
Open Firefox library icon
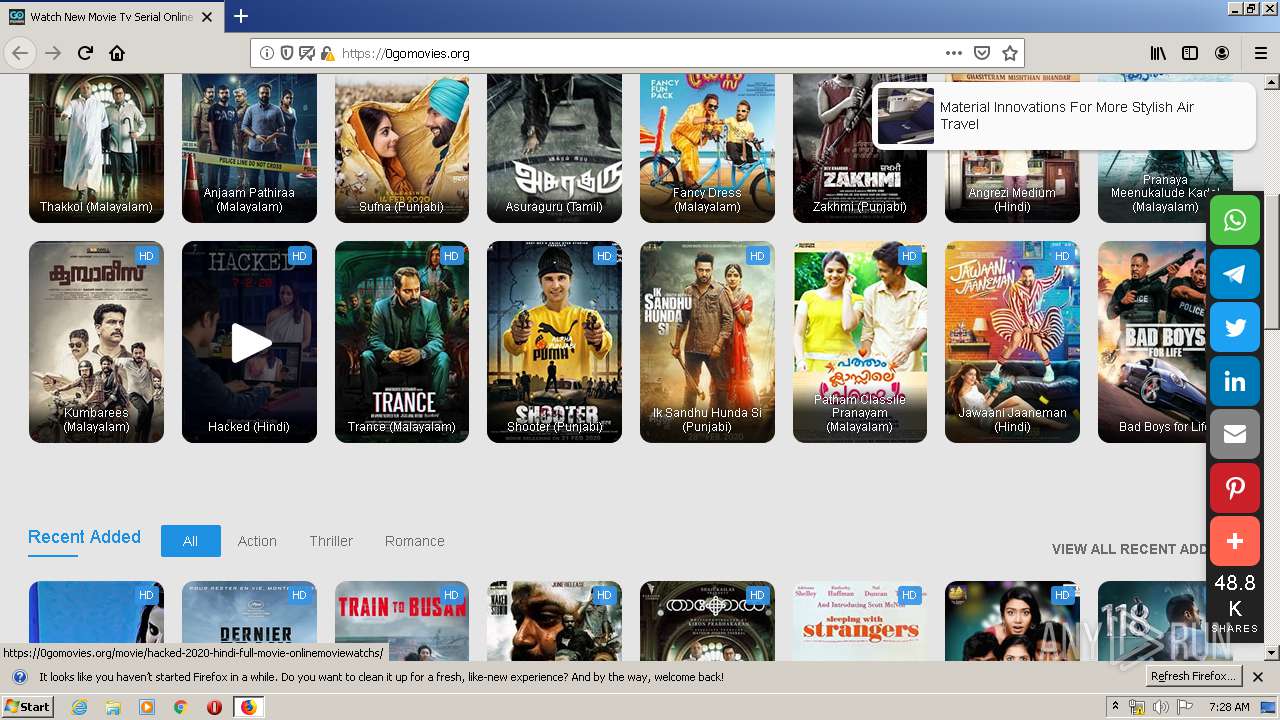[1158, 53]
